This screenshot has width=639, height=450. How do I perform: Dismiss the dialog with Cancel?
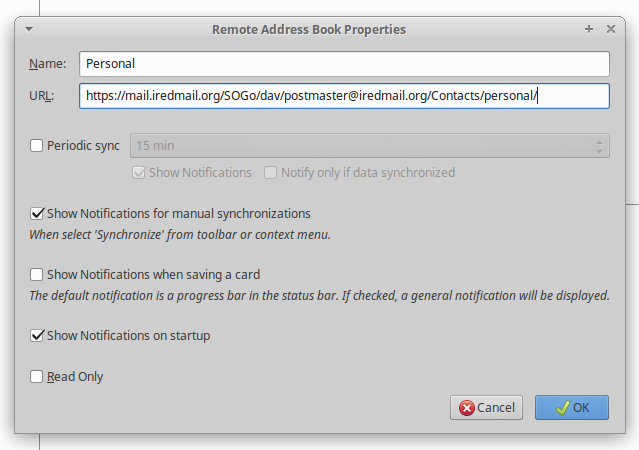(486, 408)
